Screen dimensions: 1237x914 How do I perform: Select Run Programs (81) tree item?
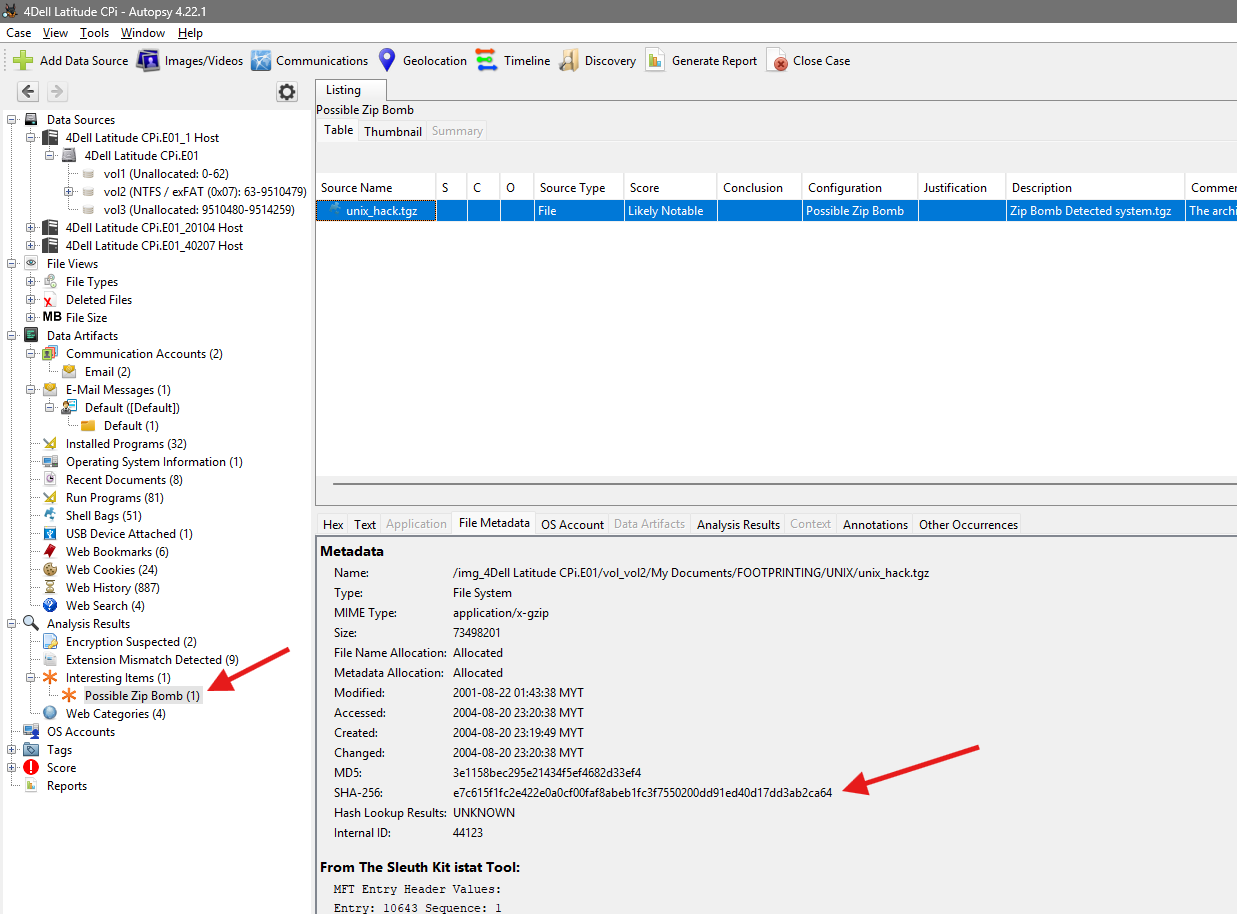(115, 498)
